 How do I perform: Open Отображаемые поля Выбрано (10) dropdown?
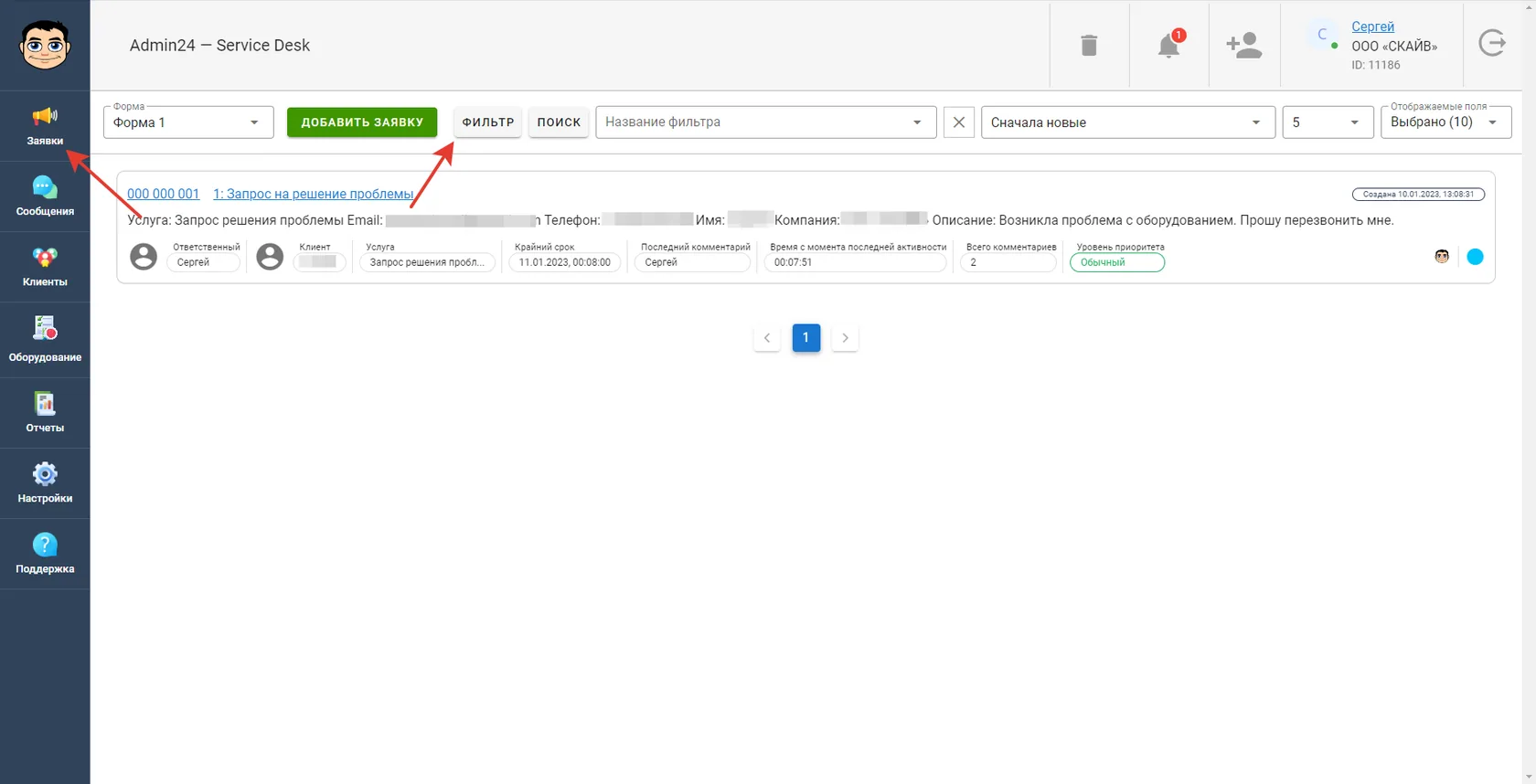[1445, 122]
